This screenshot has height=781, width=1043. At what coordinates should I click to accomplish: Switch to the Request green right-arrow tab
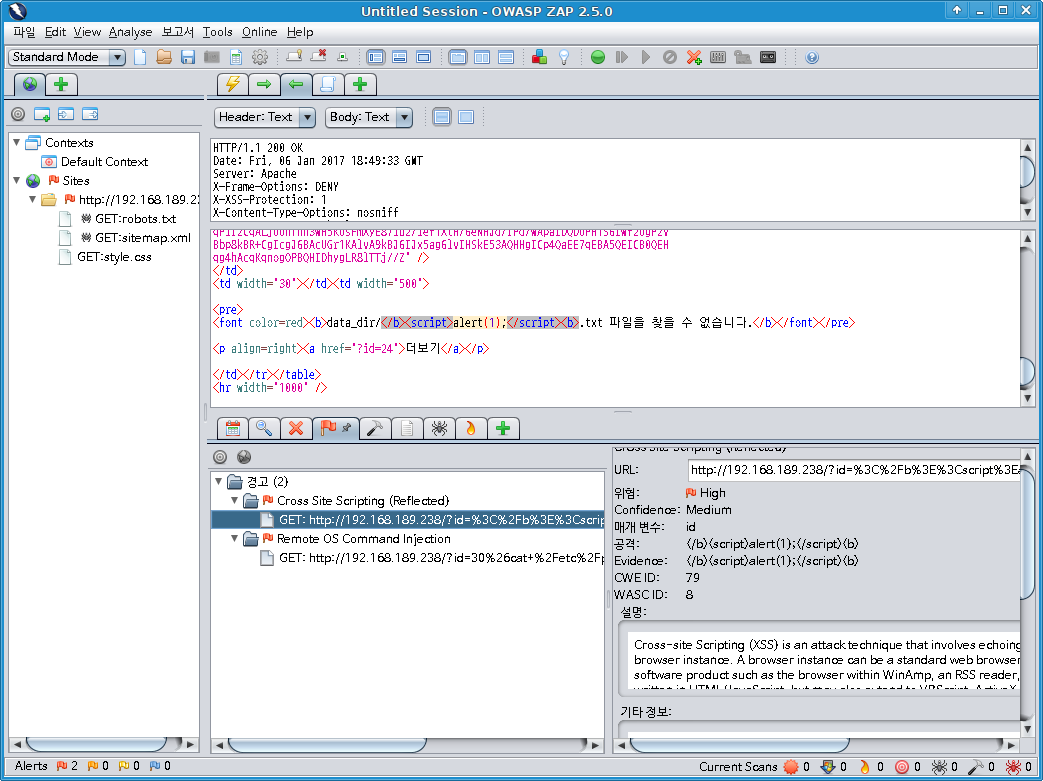tap(264, 84)
